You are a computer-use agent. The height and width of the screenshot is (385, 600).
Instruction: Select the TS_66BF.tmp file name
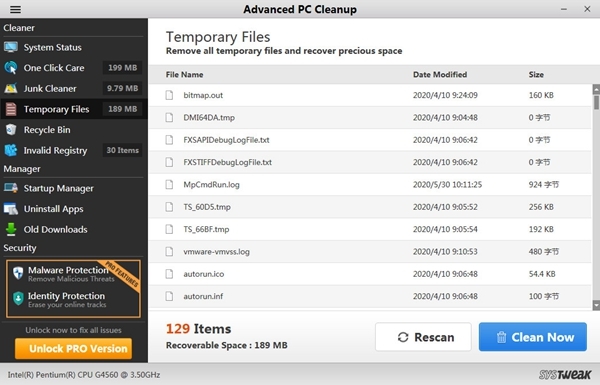click(x=206, y=229)
